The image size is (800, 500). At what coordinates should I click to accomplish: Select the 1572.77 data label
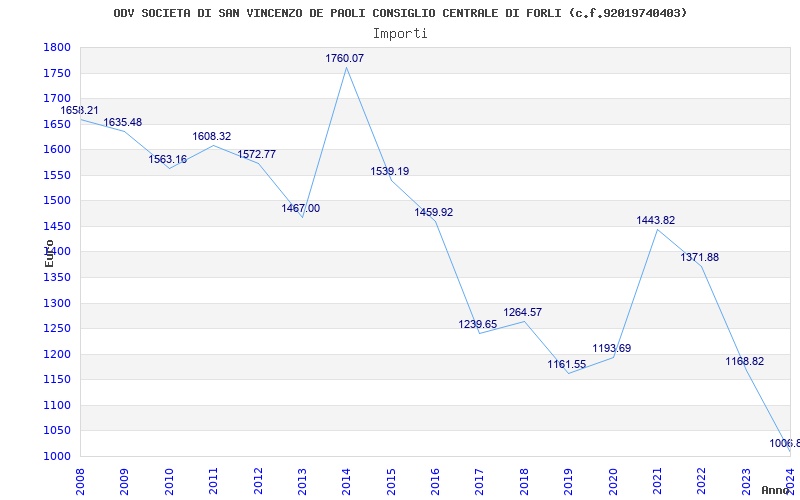point(257,154)
